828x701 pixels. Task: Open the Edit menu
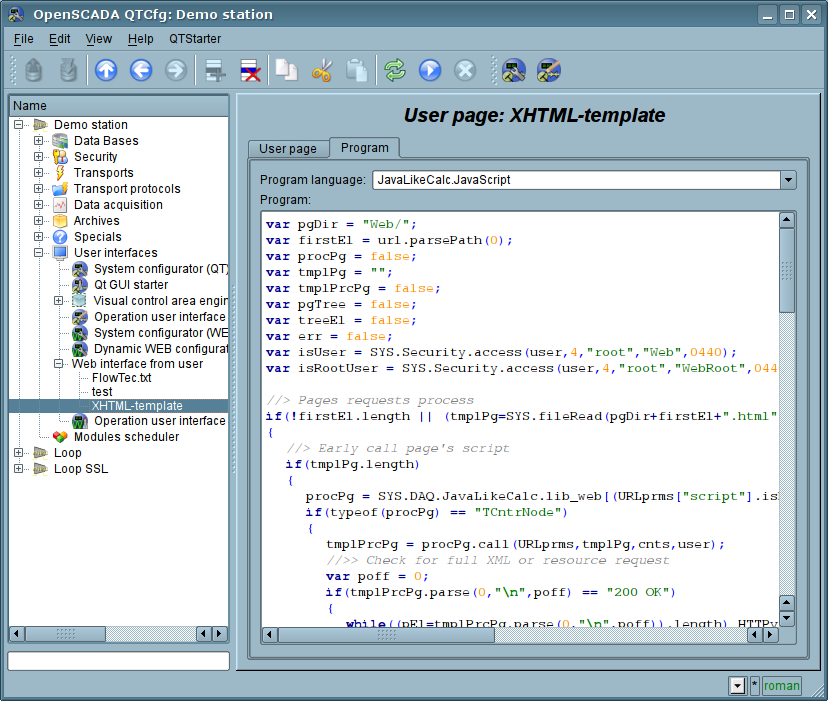click(x=60, y=39)
